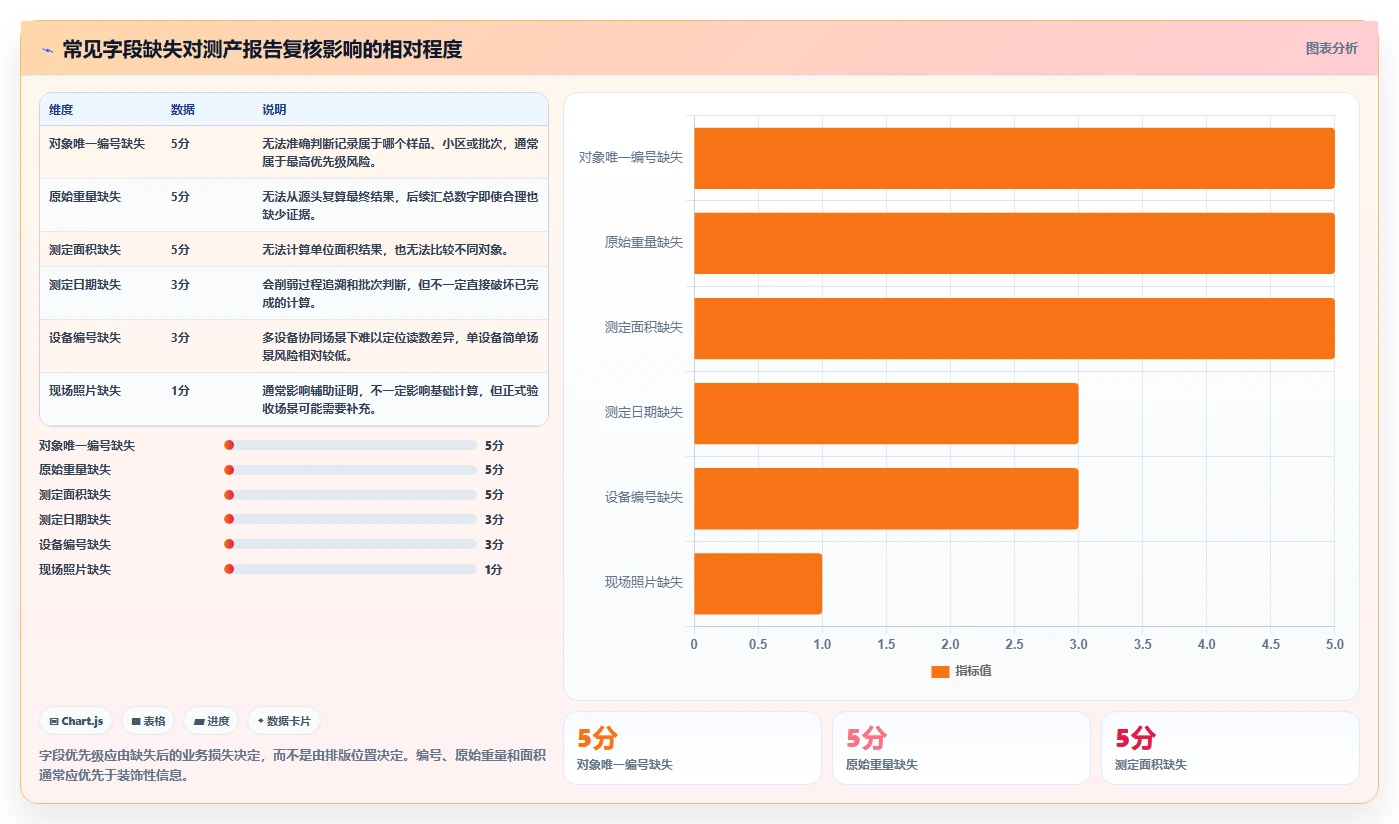The height and width of the screenshot is (824, 1399).
Task: Click the progress bar for 测定面积缺失
Action: (350, 495)
